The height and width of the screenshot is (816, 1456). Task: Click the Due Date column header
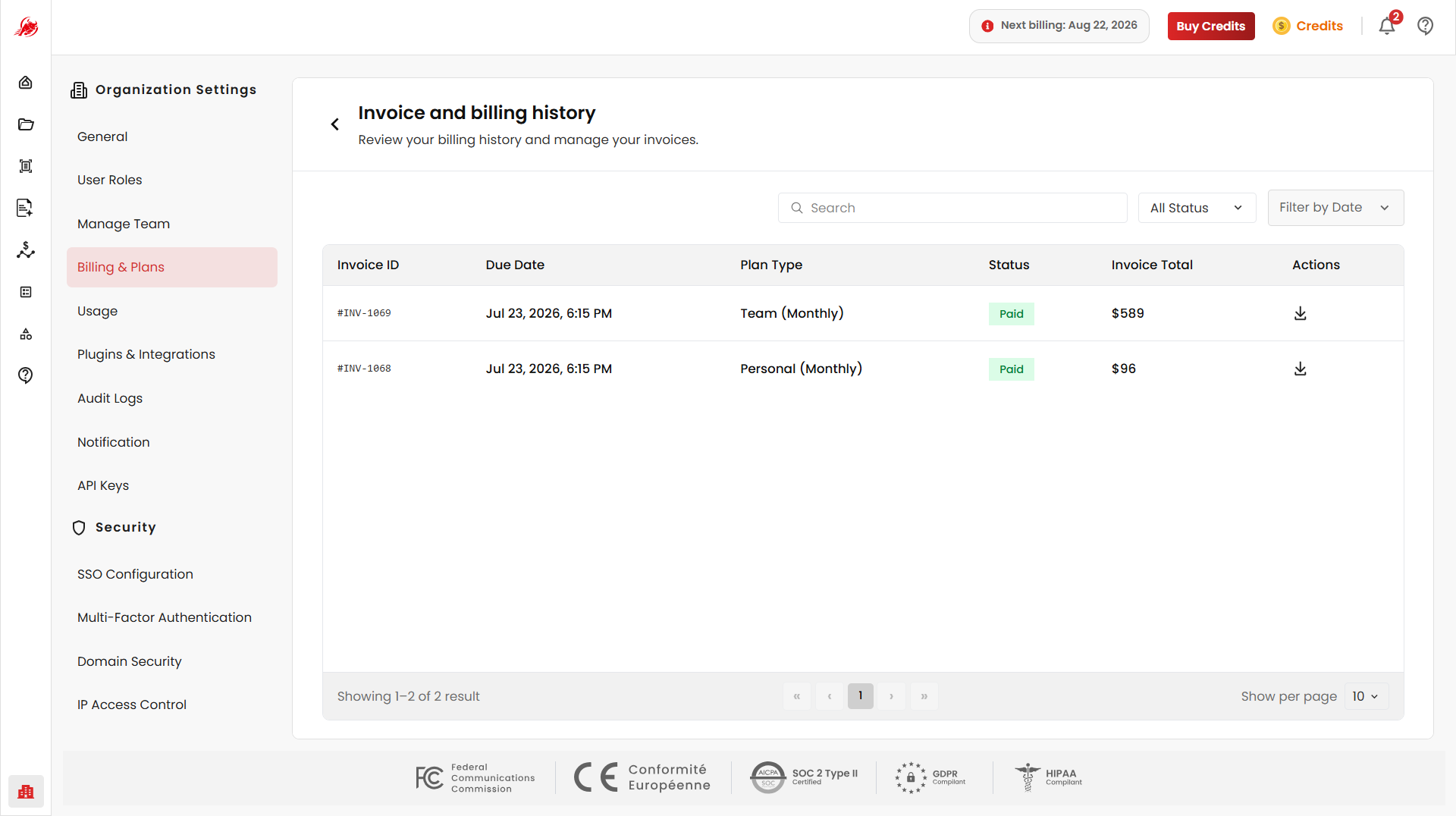click(515, 265)
